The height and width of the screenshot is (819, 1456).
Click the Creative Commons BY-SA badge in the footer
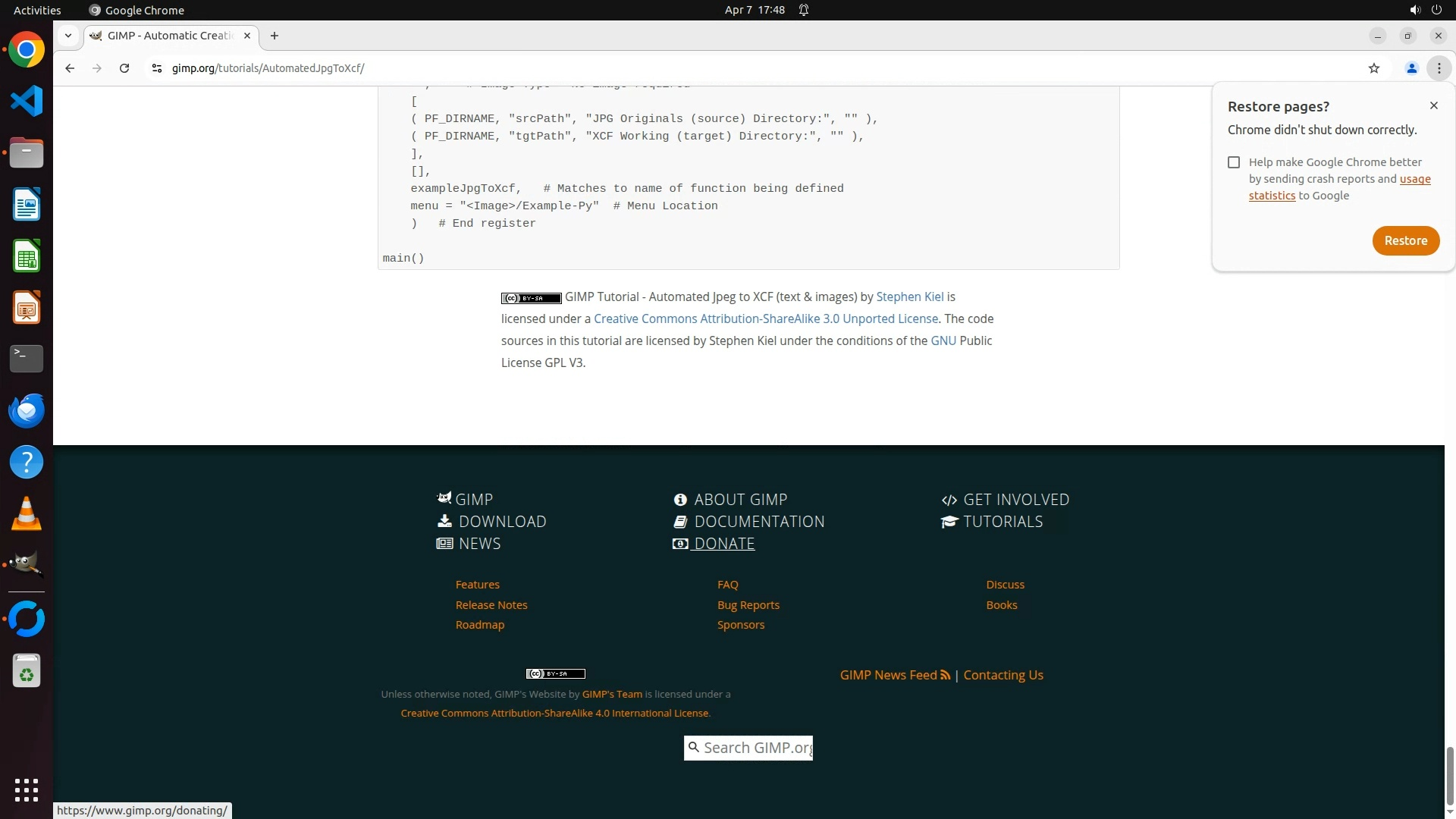555,673
